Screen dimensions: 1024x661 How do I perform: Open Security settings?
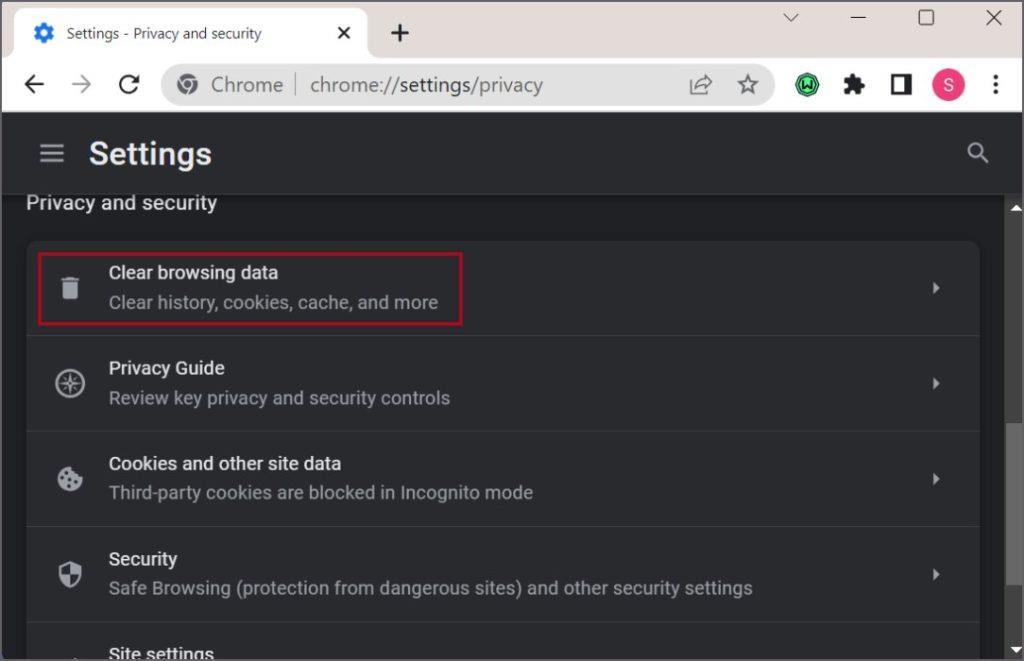tap(503, 574)
